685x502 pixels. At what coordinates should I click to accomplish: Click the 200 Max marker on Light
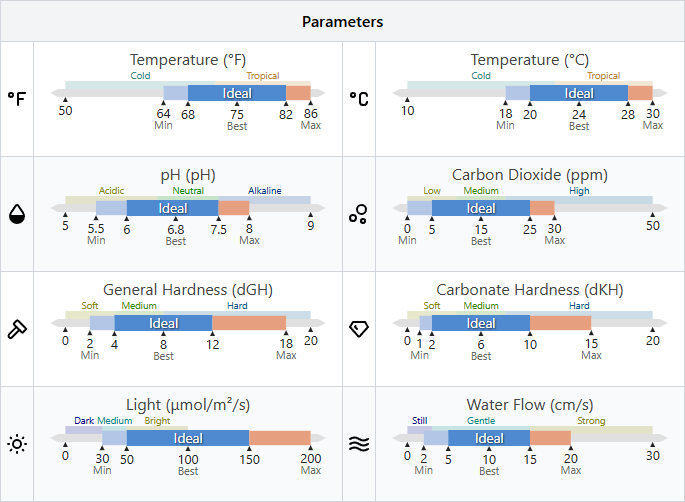pyautogui.click(x=310, y=464)
